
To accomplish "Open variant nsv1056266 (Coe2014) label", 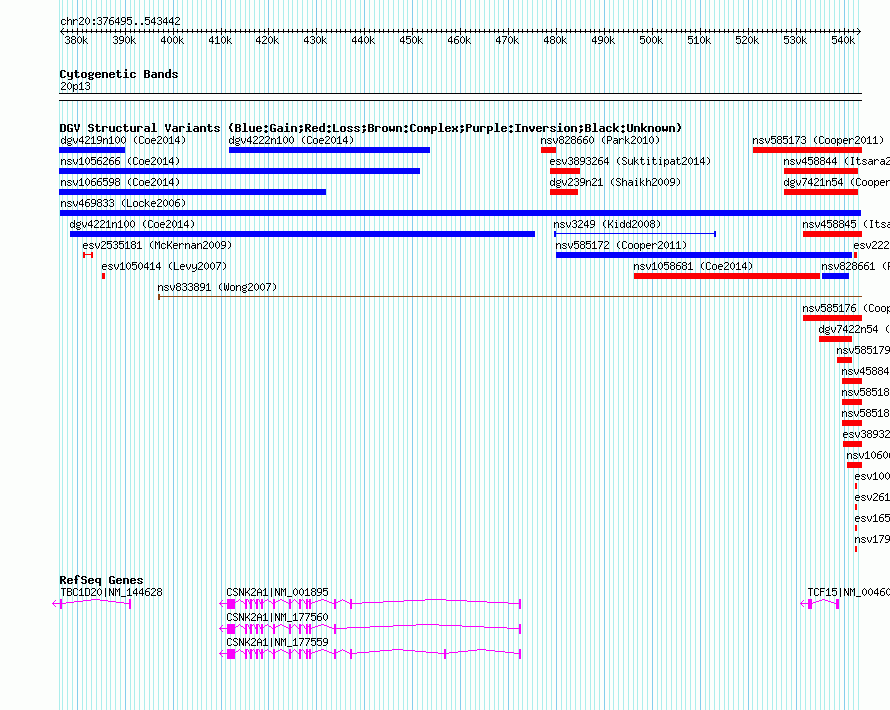I will (x=120, y=161).
